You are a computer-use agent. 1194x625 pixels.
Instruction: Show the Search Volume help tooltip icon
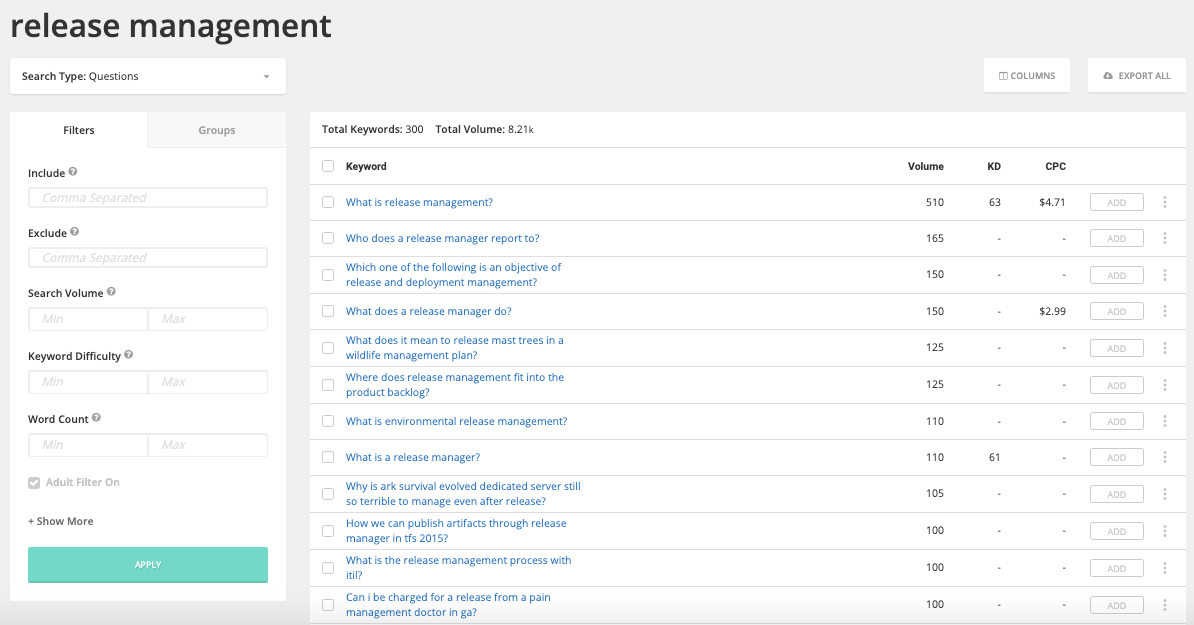111,292
